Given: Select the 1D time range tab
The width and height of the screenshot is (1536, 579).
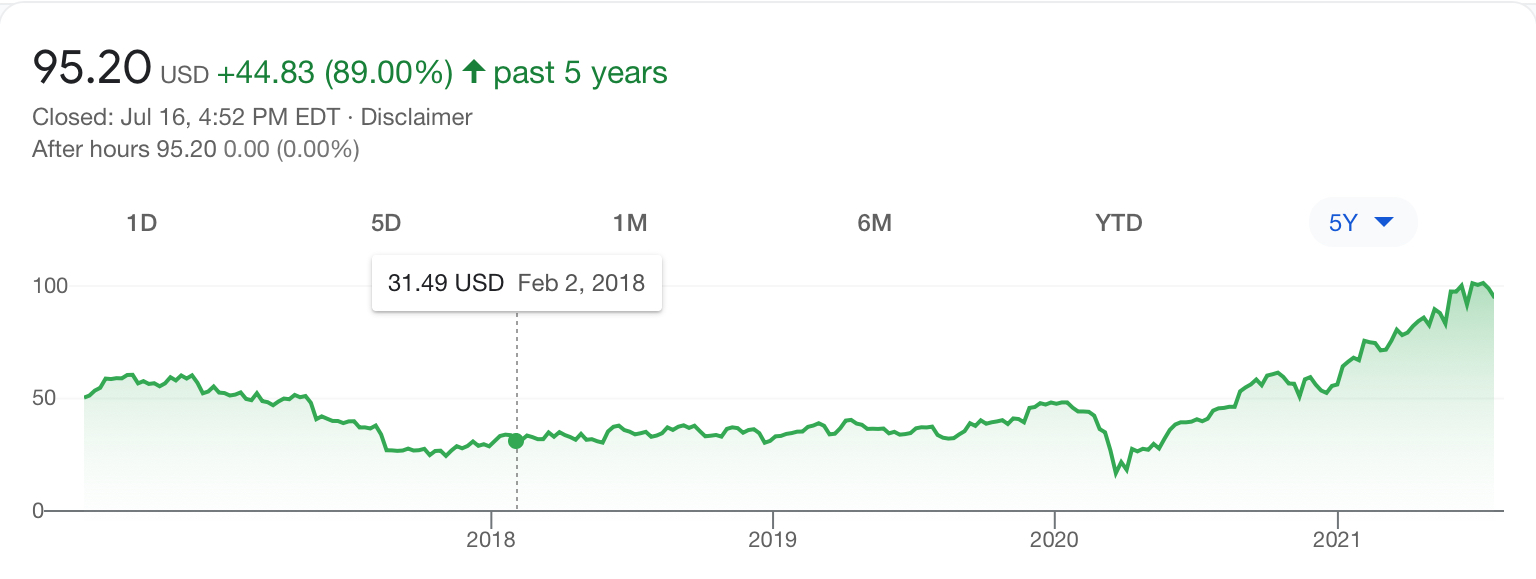Looking at the screenshot, I should 142,223.
